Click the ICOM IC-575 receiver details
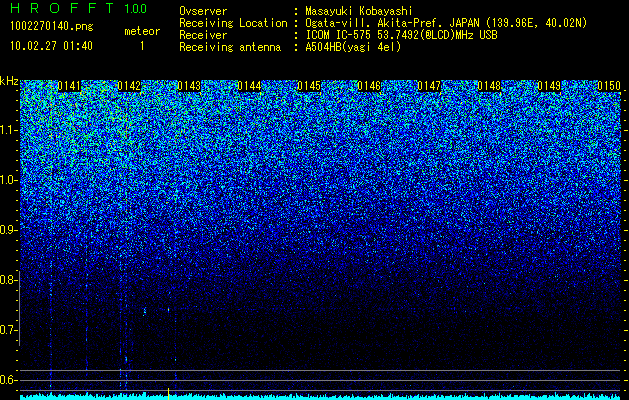 pyautogui.click(x=401, y=35)
